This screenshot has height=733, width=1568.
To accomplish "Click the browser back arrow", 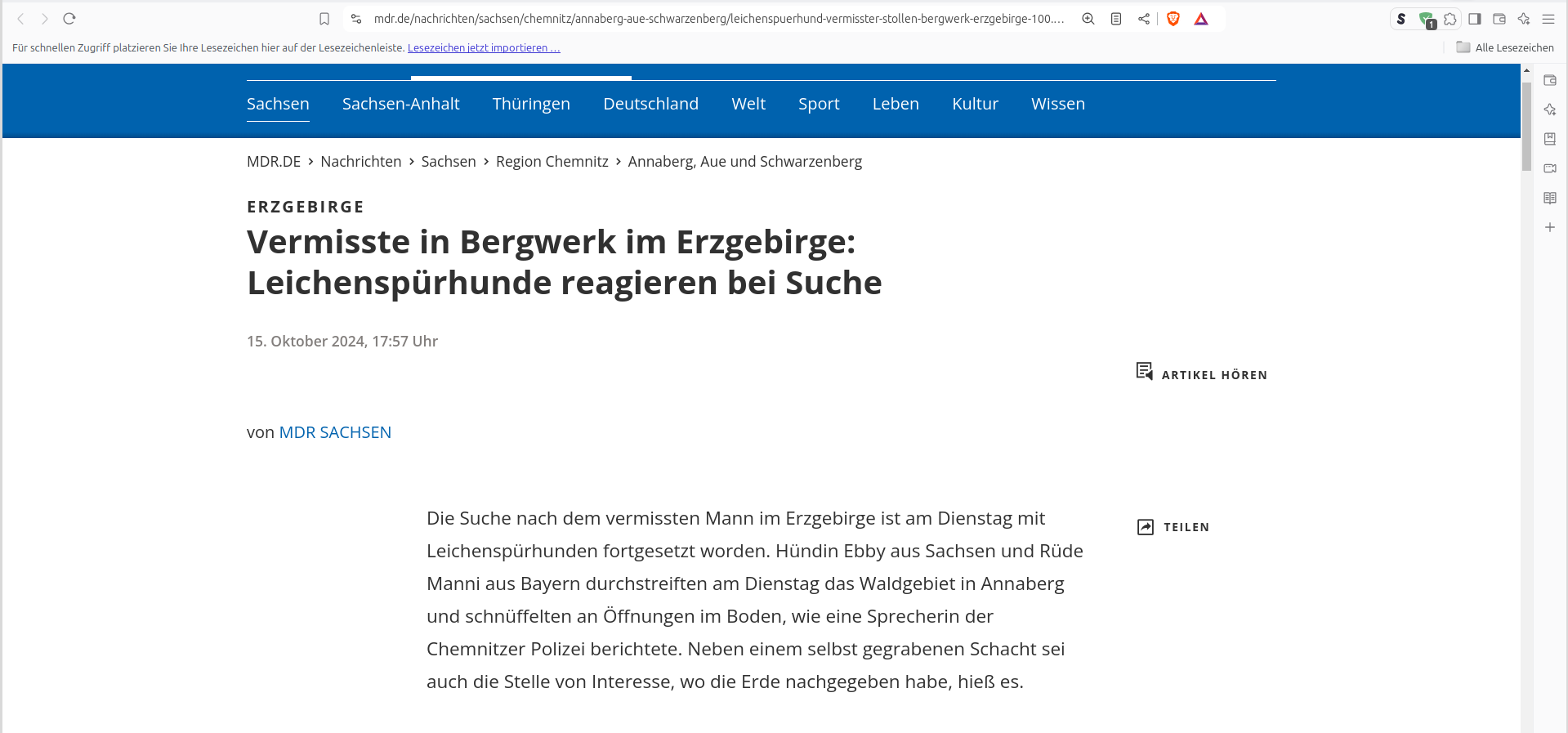I will 20,19.
